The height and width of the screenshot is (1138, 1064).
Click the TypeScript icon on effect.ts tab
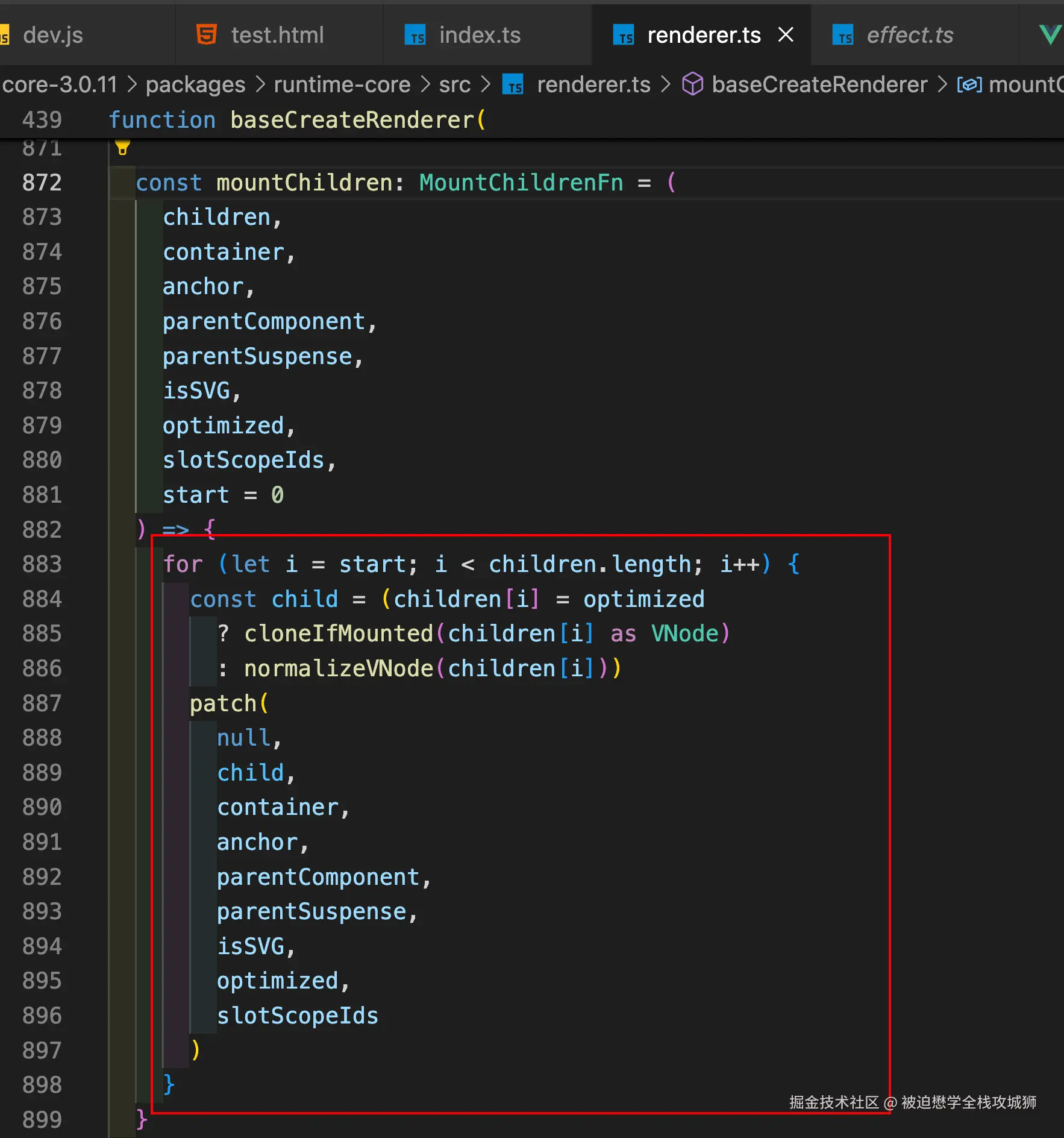[x=843, y=35]
